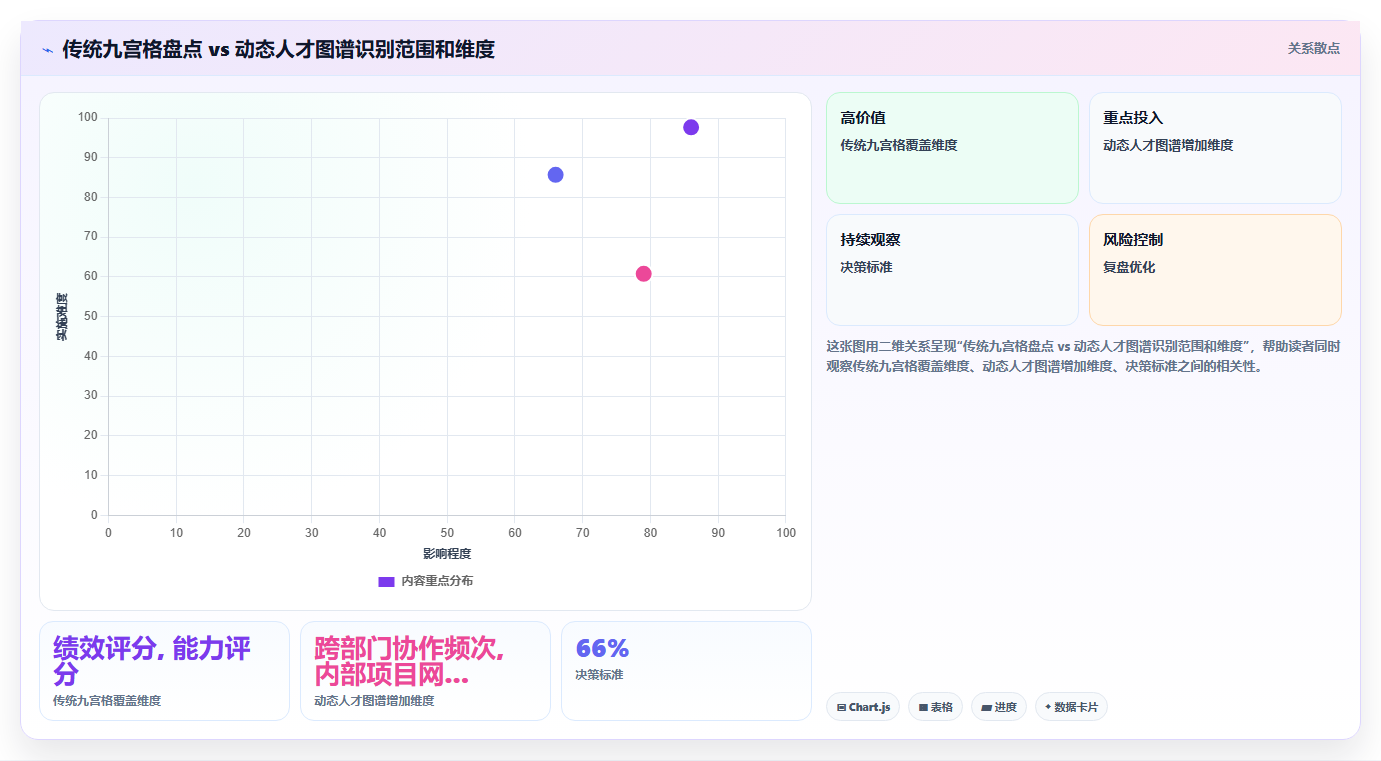
Task: Click the Chart.js tag chip
Action: (863, 707)
